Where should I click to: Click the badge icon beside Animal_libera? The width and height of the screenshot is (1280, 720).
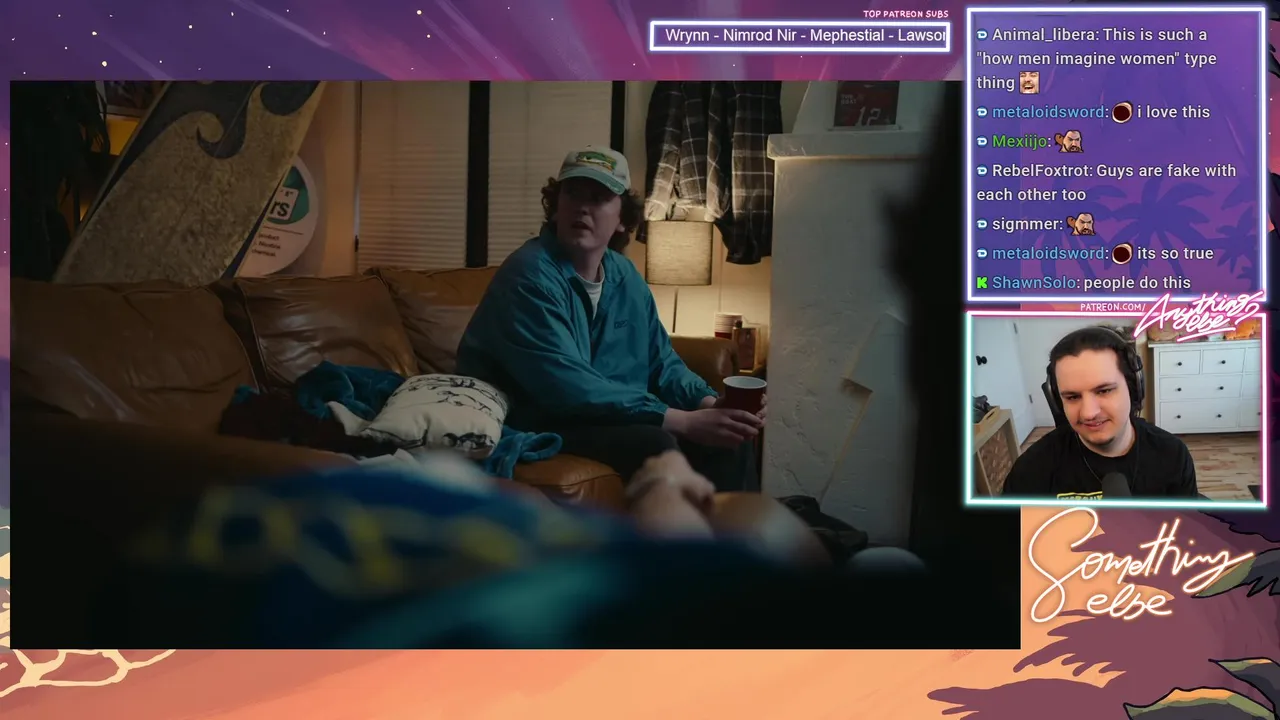tap(982, 35)
